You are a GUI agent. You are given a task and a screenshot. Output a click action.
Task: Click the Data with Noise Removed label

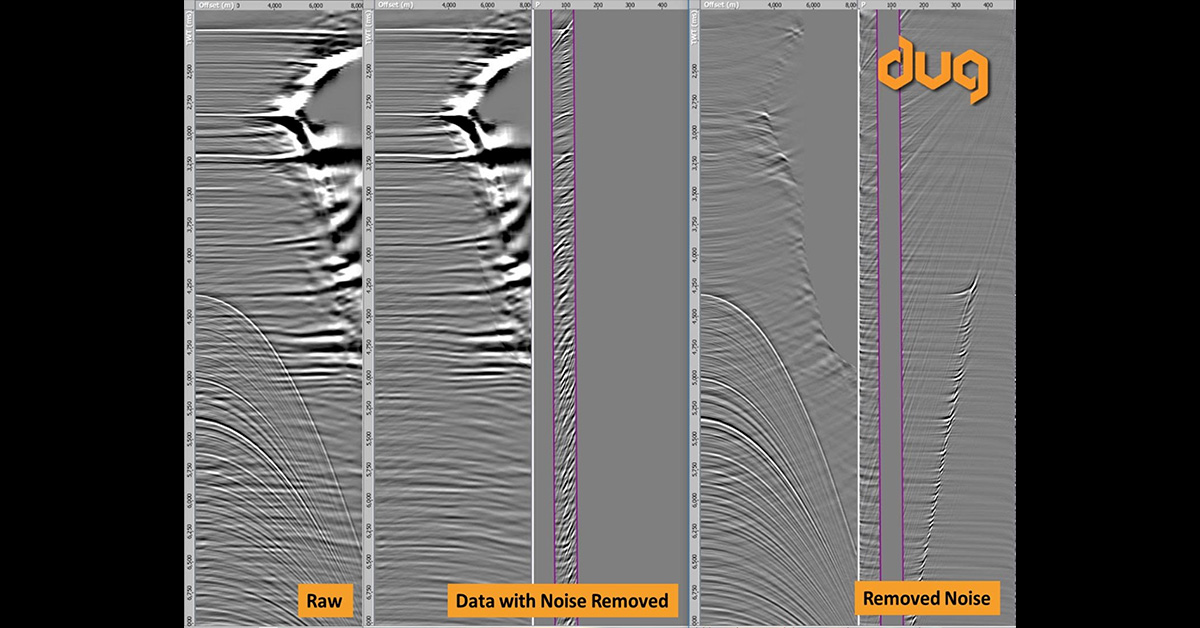562,601
